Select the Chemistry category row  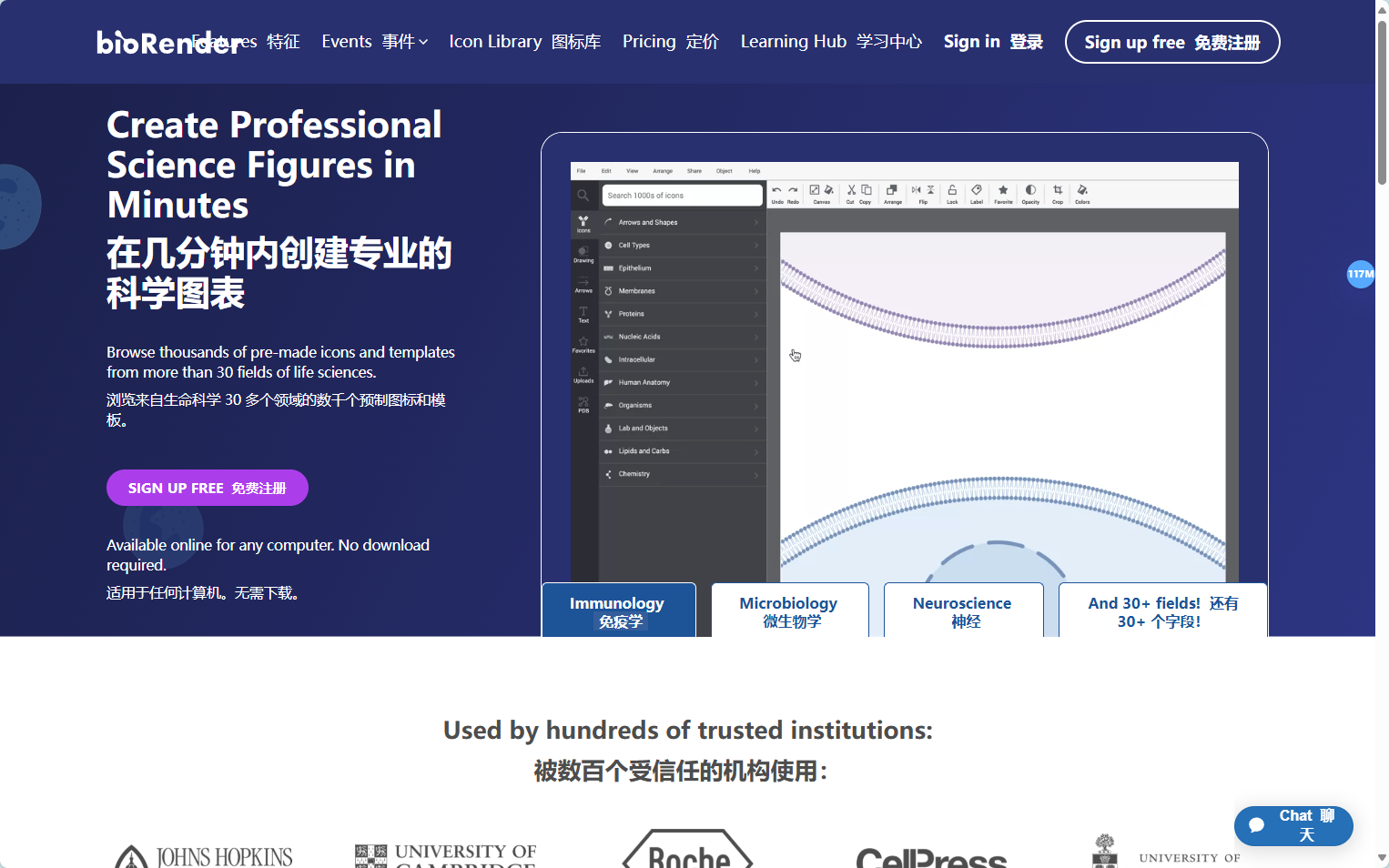(x=682, y=474)
